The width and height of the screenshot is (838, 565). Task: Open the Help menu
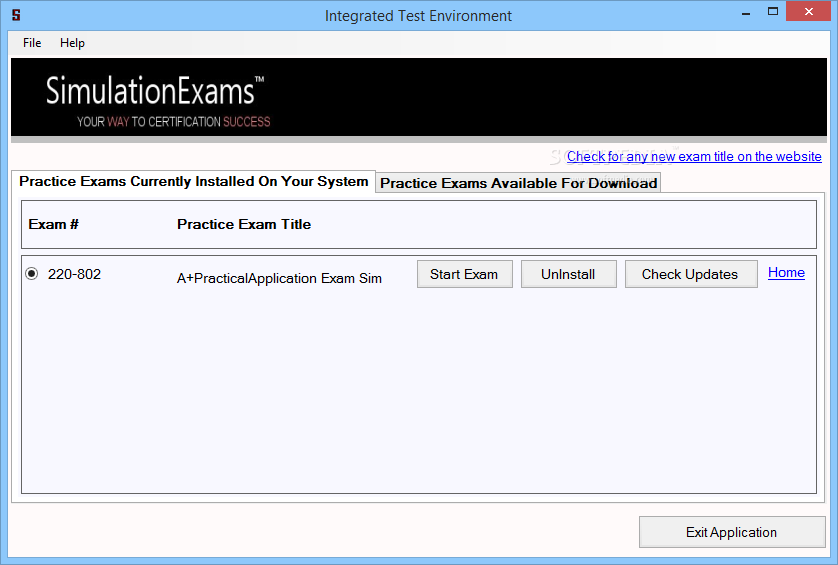tap(72, 43)
